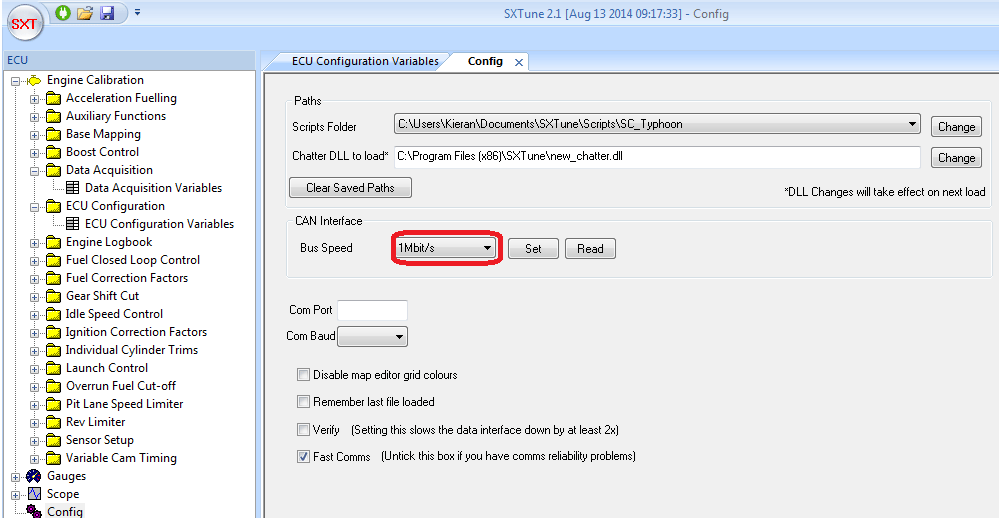Switch to ECU Configuration Variables tab
Viewport: 1000px width, 520px height.
point(365,61)
